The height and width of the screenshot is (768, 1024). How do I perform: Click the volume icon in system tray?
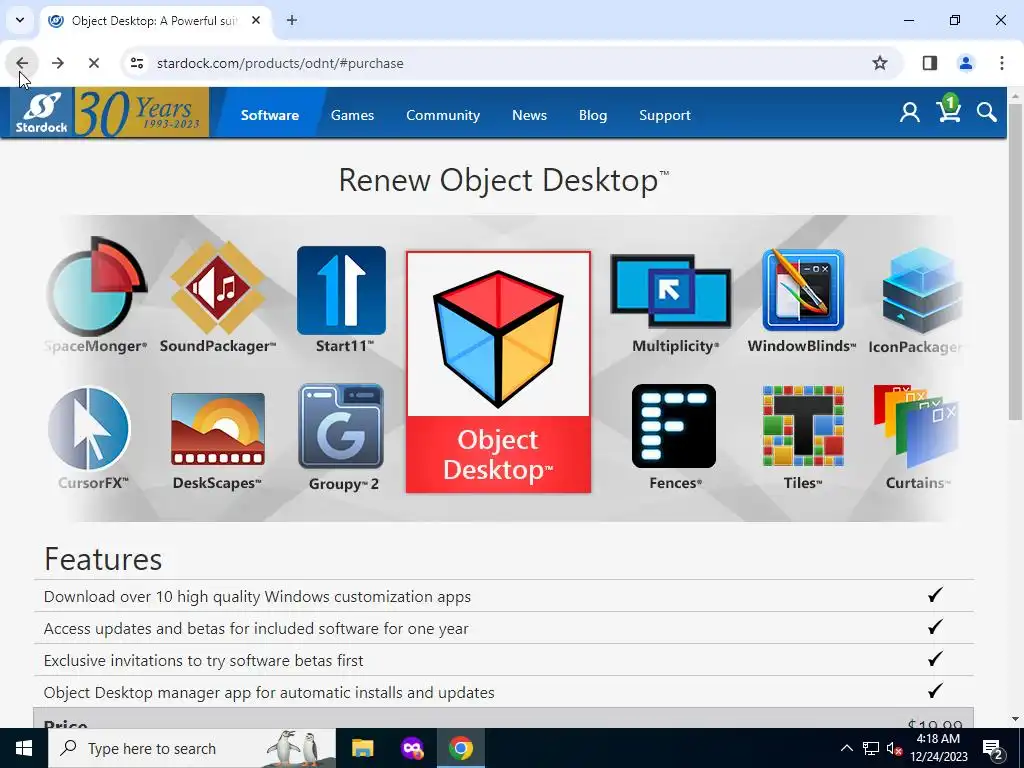894,748
